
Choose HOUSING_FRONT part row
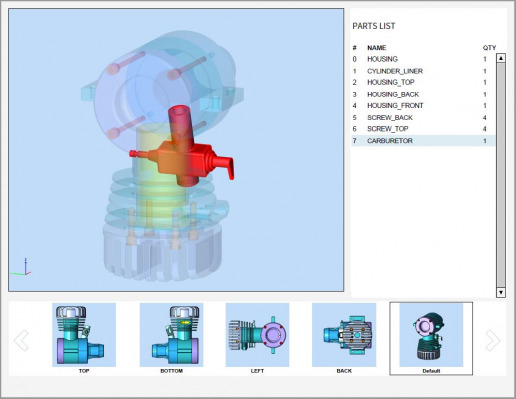pos(423,106)
